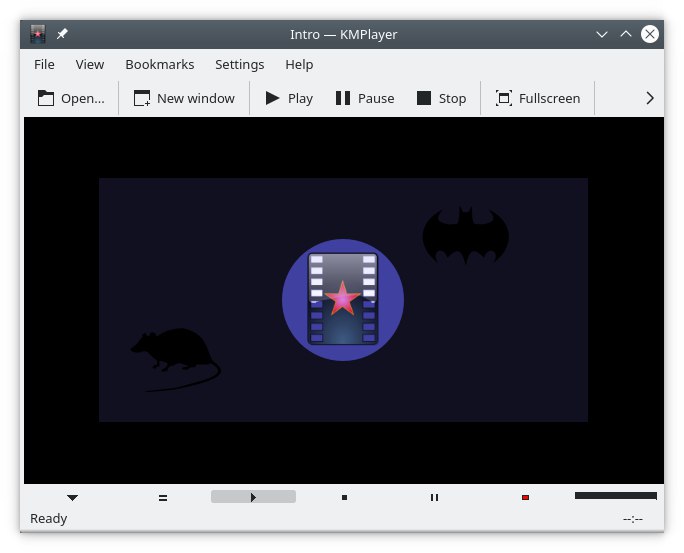Image resolution: width=684 pixels, height=553 pixels.
Task: Minimize the KMPlayer window
Action: click(x=602, y=34)
